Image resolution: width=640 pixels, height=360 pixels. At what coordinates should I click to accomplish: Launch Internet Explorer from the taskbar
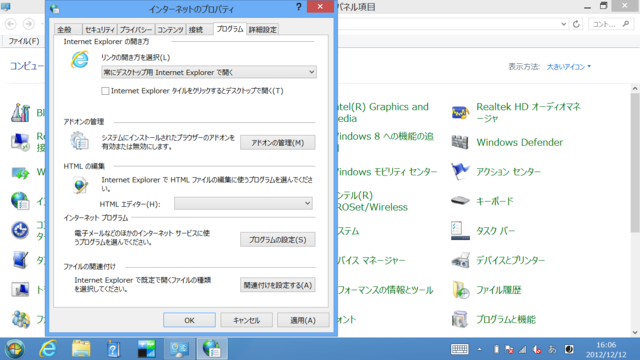point(48,349)
